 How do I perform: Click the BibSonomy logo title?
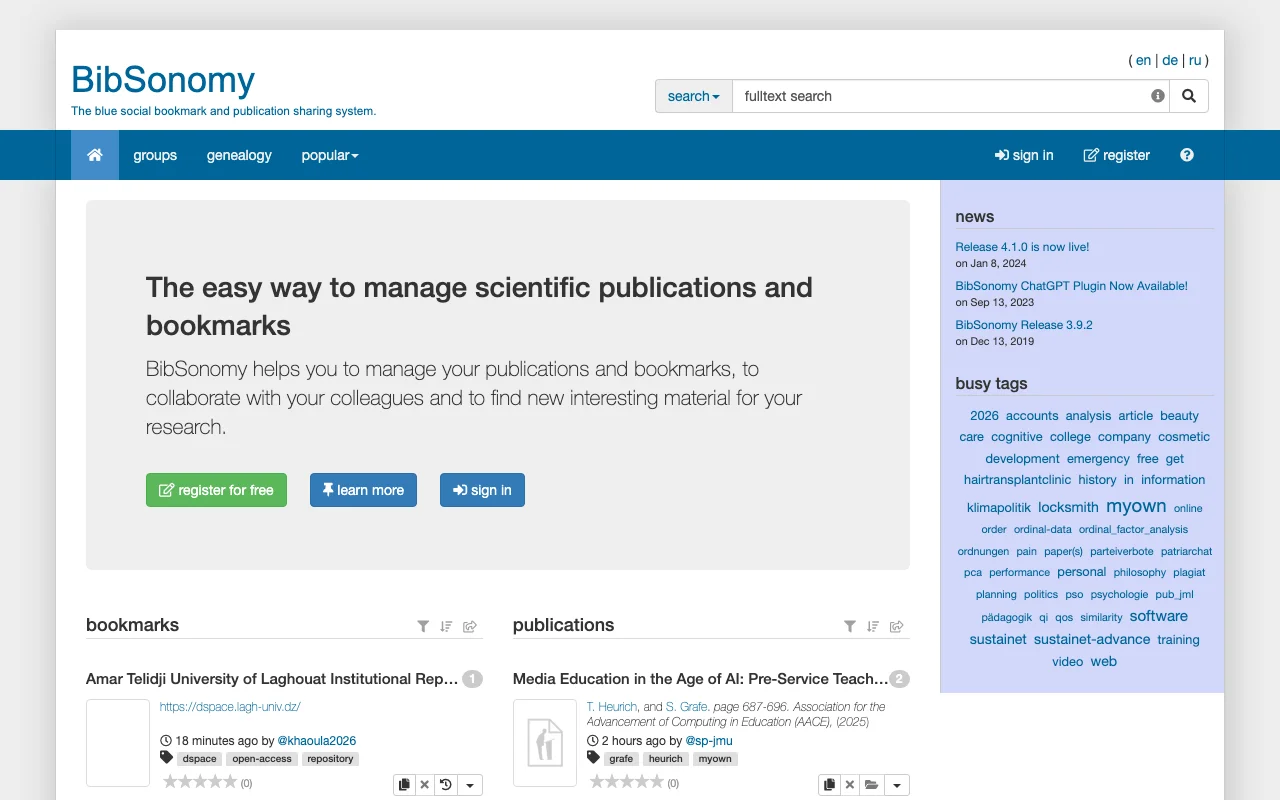(163, 79)
